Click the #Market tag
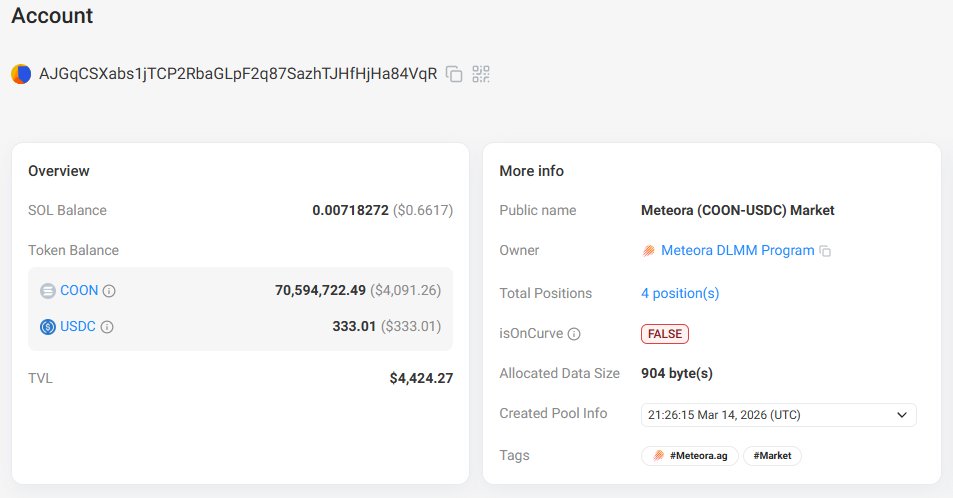This screenshot has height=498, width=953. [772, 455]
